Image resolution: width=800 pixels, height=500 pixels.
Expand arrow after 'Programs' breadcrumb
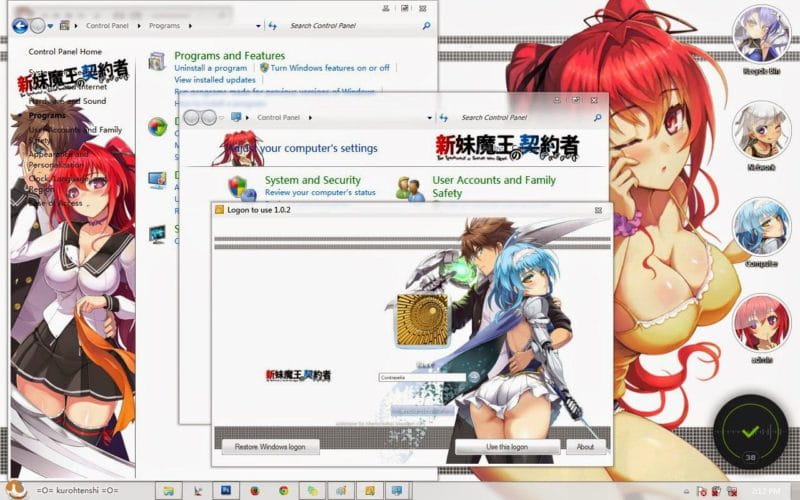click(x=190, y=26)
